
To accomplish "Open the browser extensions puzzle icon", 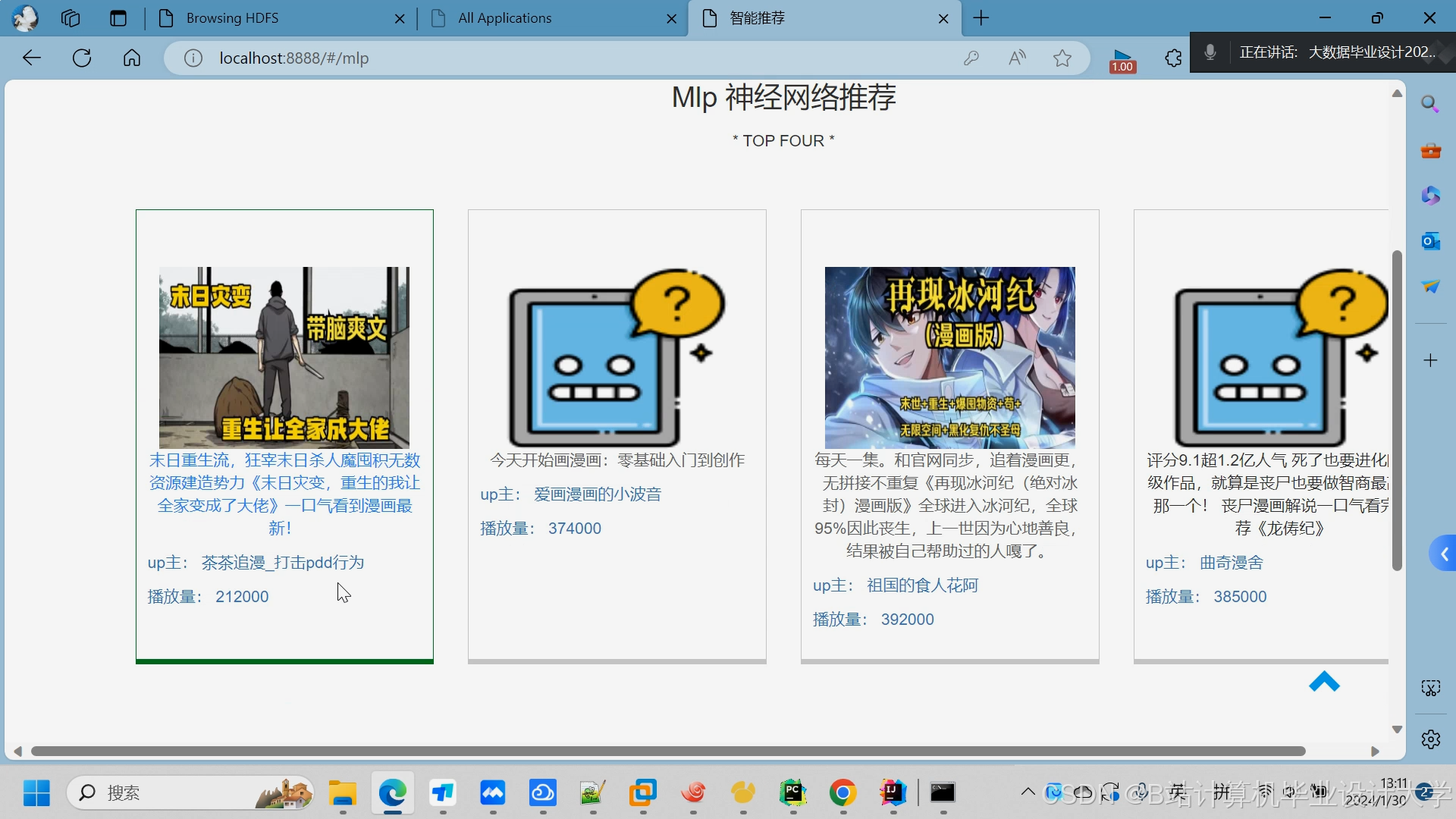I will [1173, 58].
